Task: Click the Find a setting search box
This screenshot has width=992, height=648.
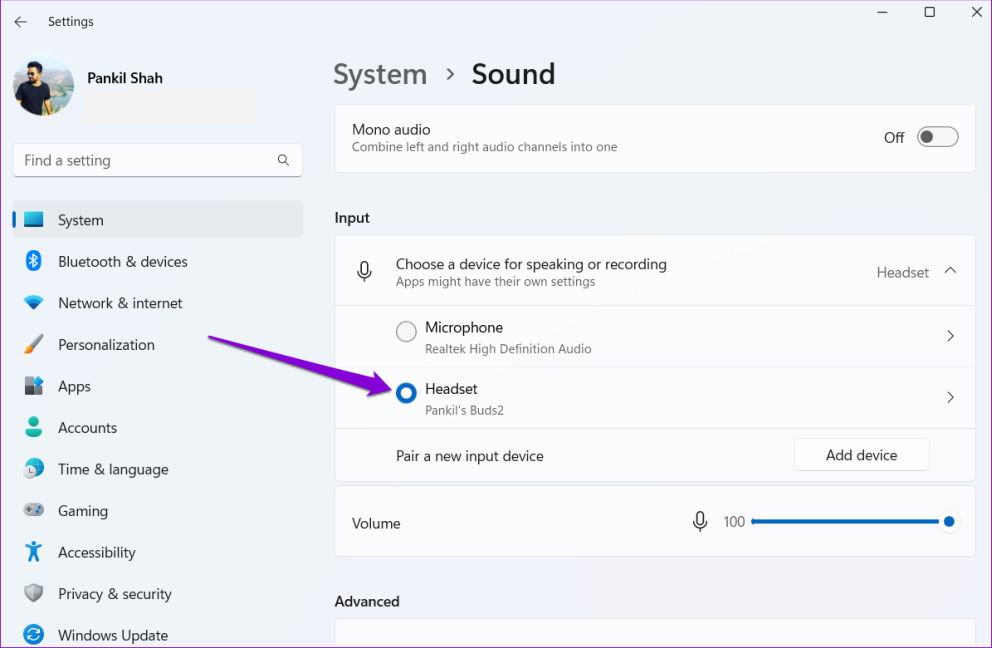Action: pos(157,160)
